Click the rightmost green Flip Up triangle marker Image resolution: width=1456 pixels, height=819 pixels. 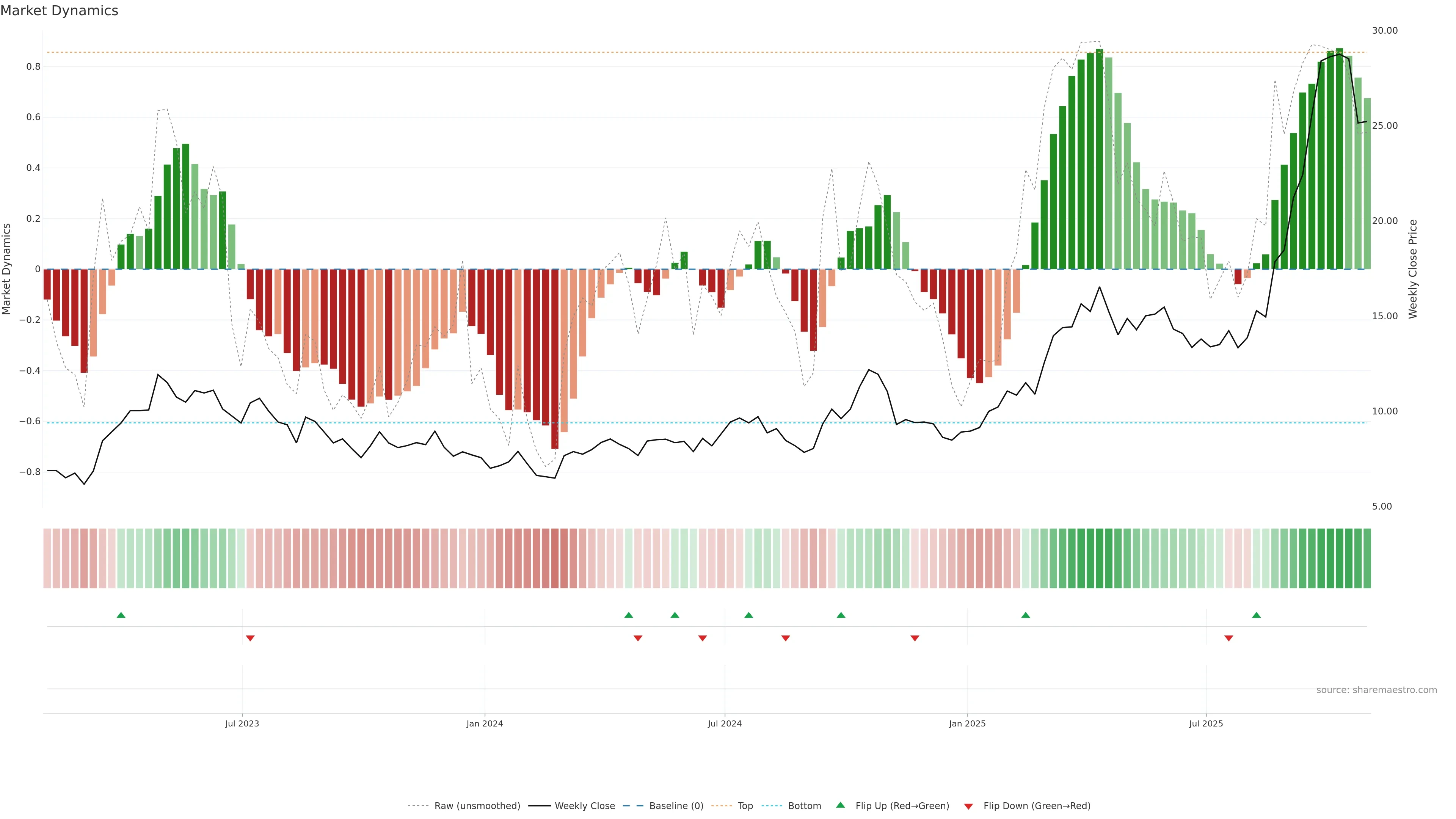[1256, 615]
